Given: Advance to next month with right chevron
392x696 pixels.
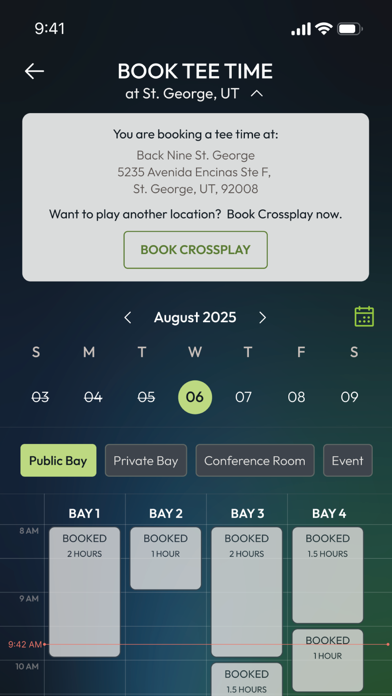Looking at the screenshot, I should (262, 317).
